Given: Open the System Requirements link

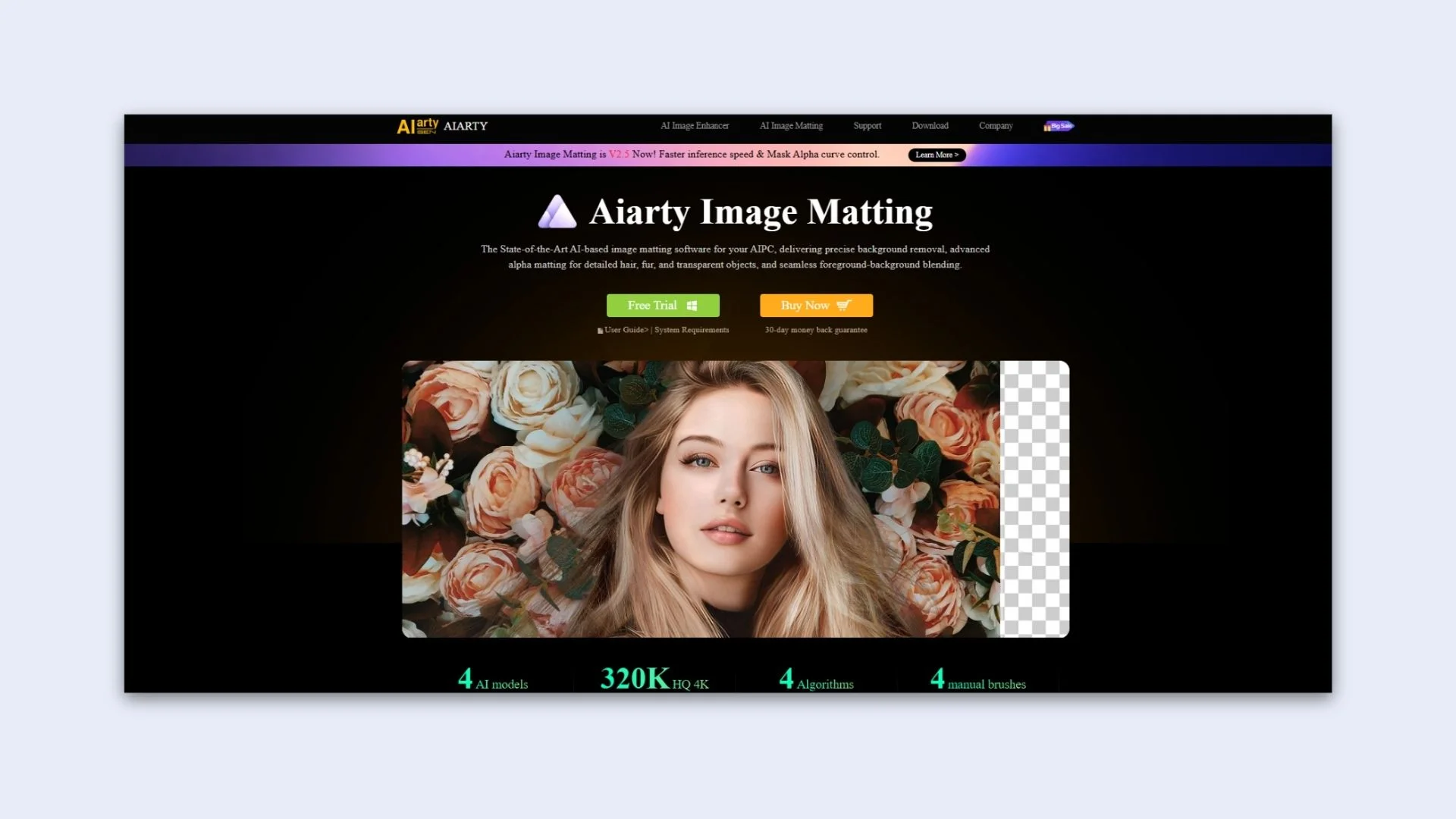Looking at the screenshot, I should coord(691,330).
